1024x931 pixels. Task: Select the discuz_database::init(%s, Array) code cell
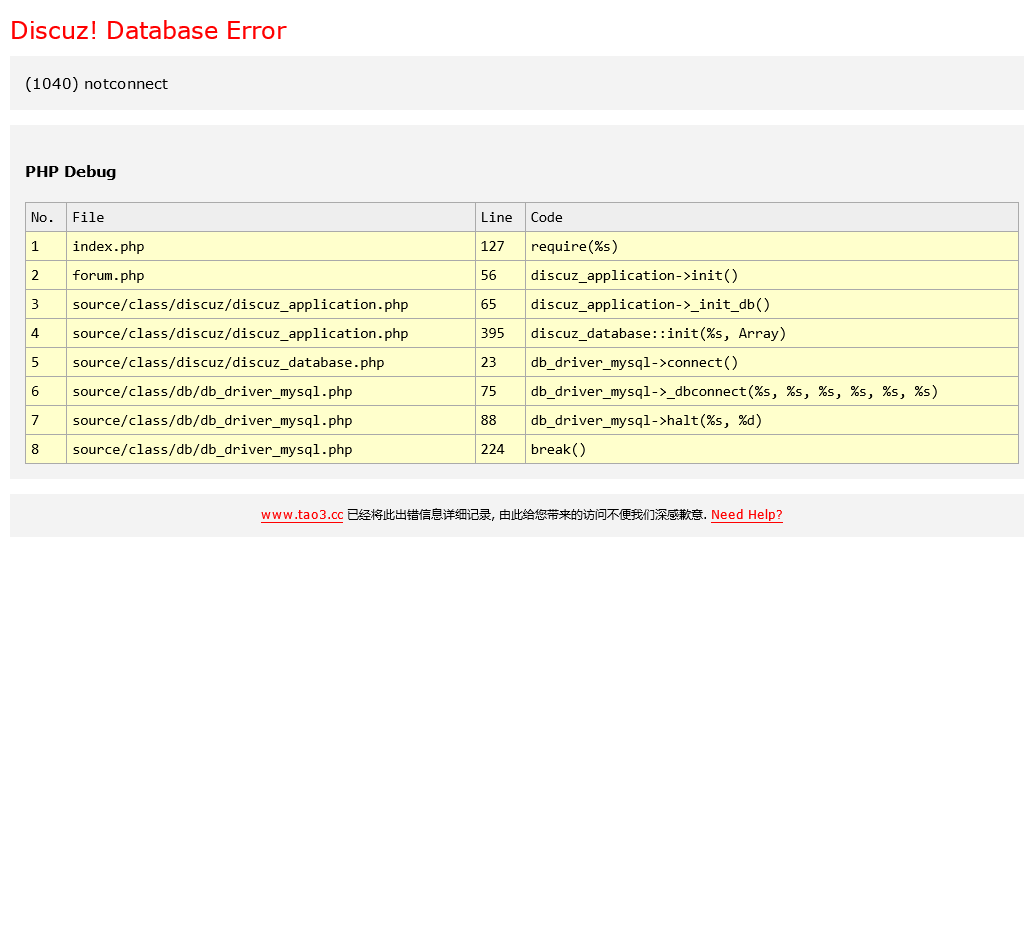[658, 333]
